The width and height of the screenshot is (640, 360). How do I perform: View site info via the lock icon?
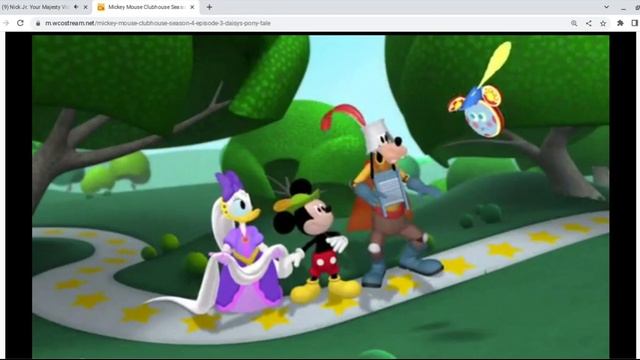point(38,23)
